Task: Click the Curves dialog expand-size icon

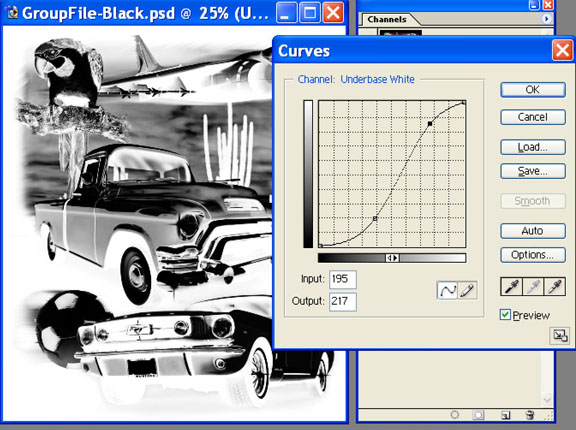Action: coord(559,336)
